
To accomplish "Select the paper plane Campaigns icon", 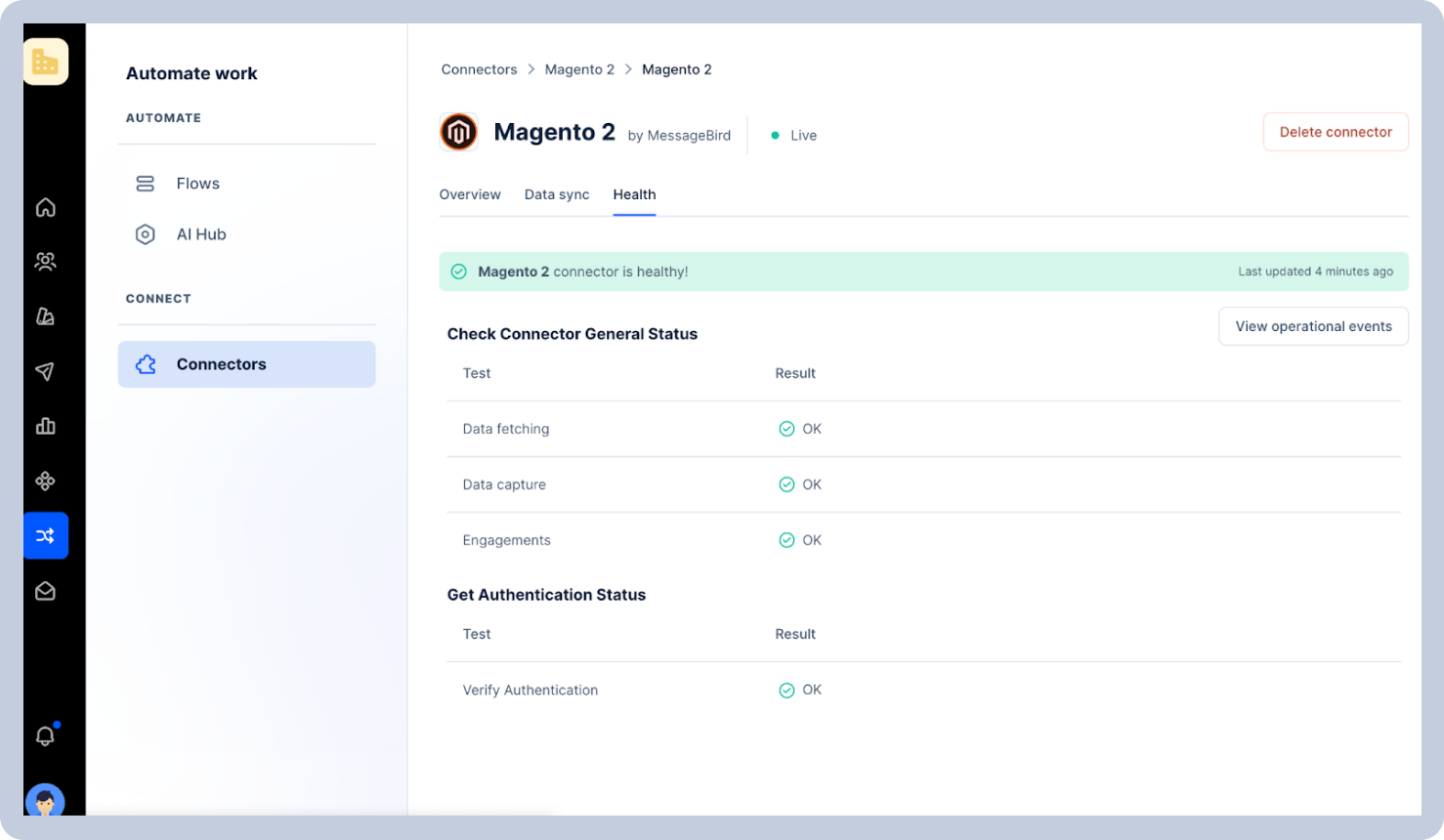I will click(x=45, y=371).
